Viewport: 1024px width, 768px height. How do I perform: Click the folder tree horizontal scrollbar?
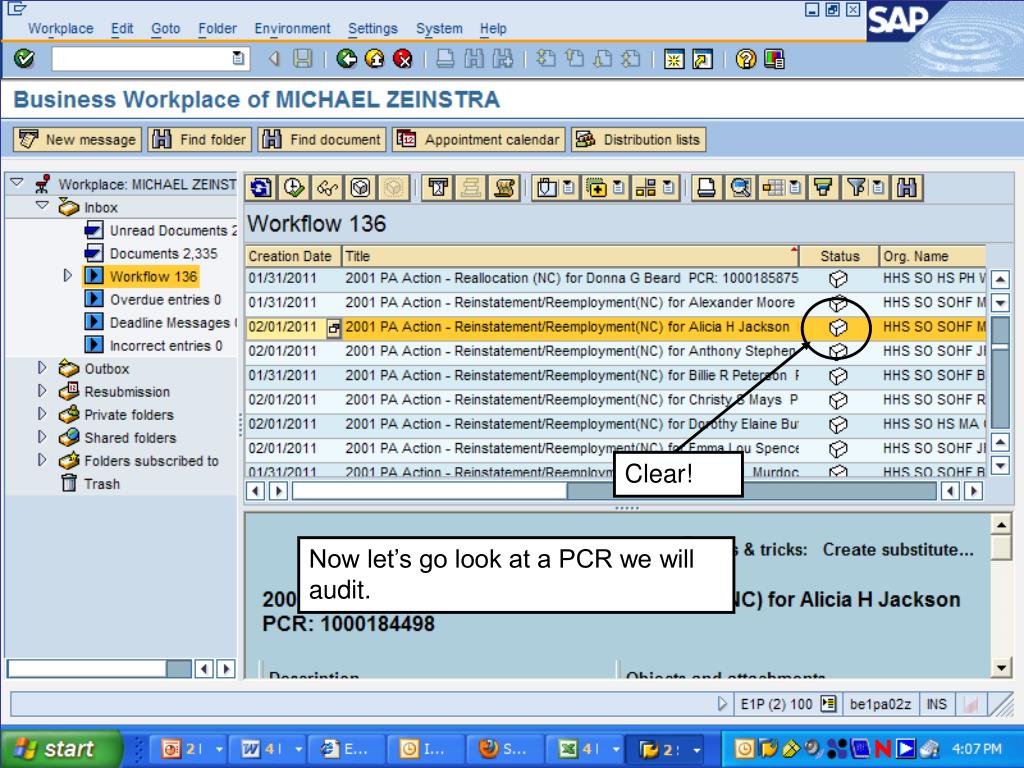tap(99, 668)
